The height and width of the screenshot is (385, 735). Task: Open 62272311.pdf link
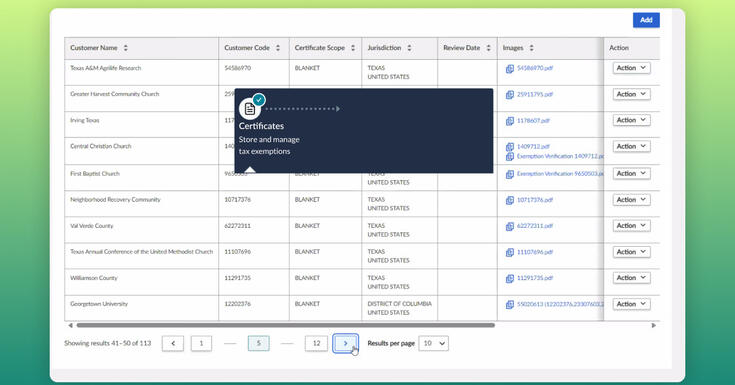[535, 226]
